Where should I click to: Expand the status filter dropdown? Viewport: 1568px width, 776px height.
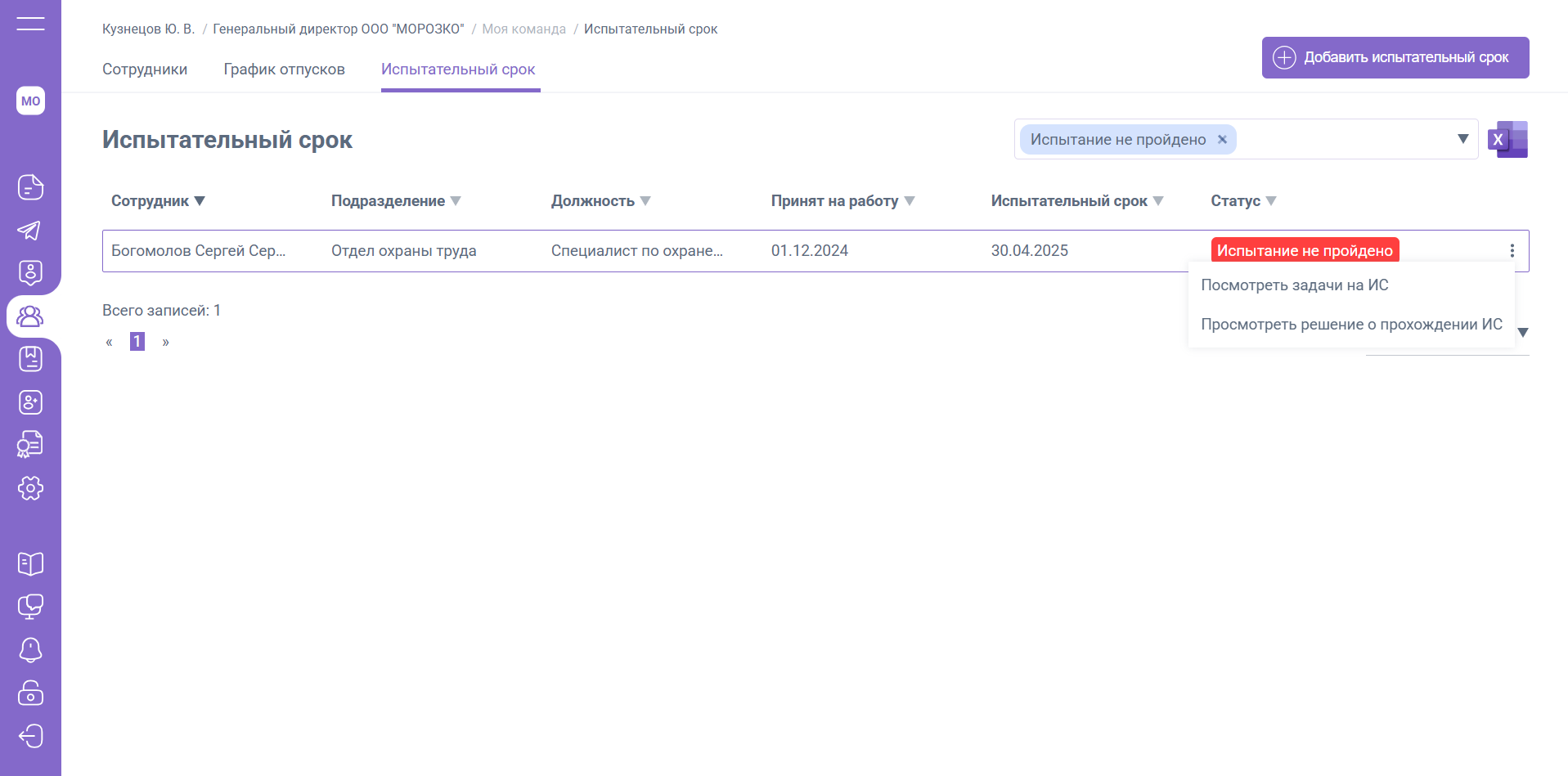pyautogui.click(x=1462, y=139)
